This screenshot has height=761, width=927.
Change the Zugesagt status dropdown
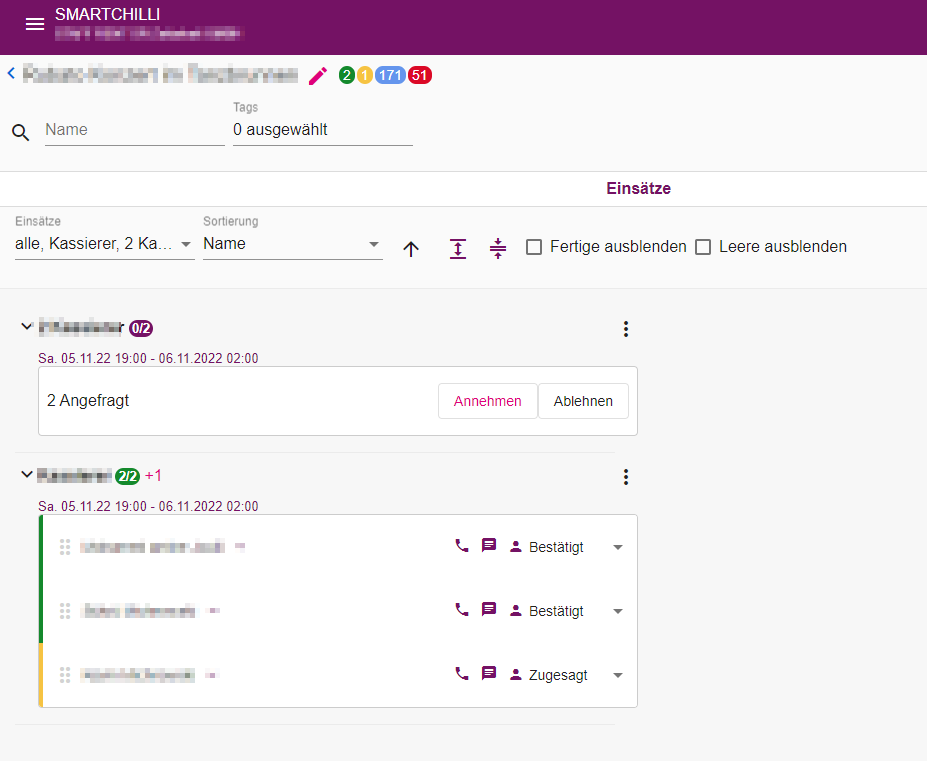[x=618, y=675]
